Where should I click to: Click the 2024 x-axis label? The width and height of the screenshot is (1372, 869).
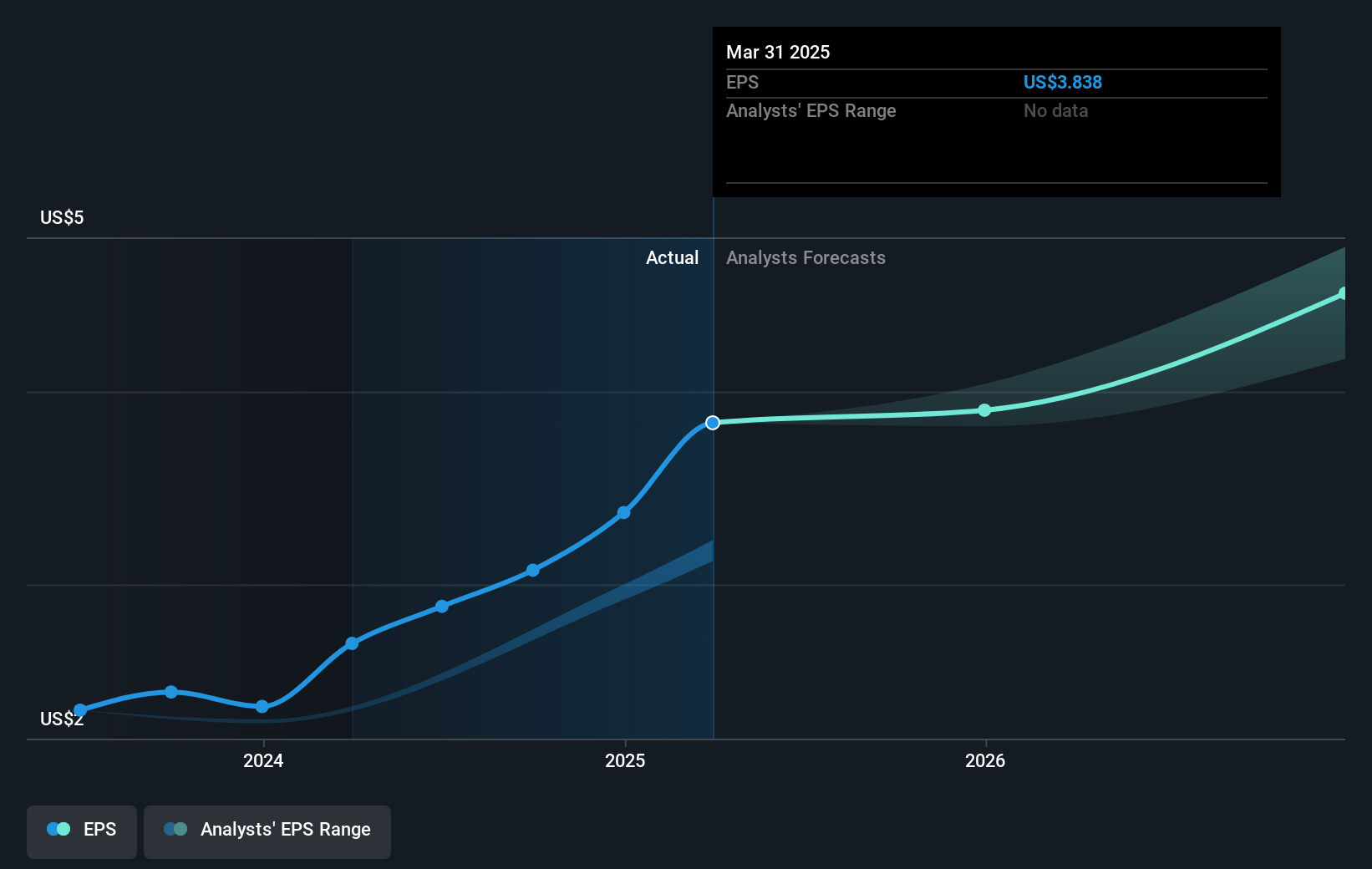(263, 760)
